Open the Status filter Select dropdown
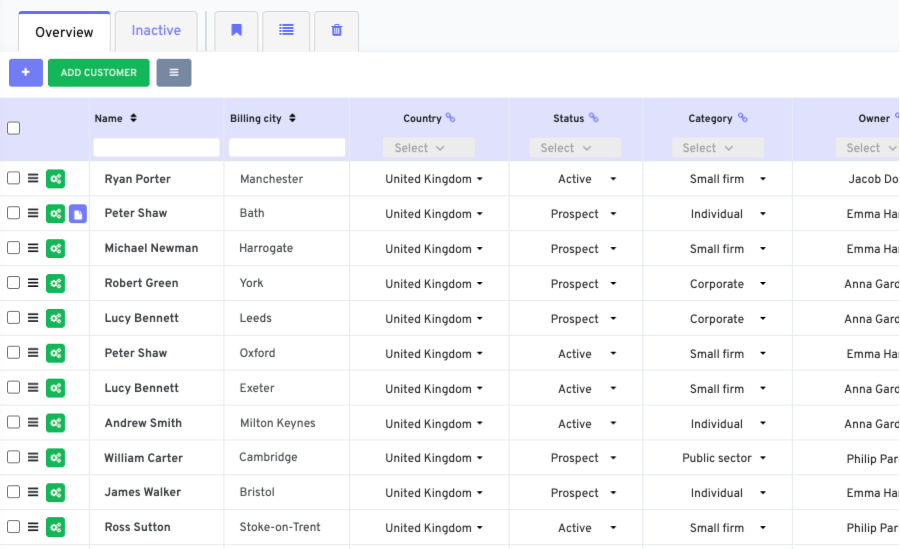Screen dimensions: 900x549 tap(575, 148)
